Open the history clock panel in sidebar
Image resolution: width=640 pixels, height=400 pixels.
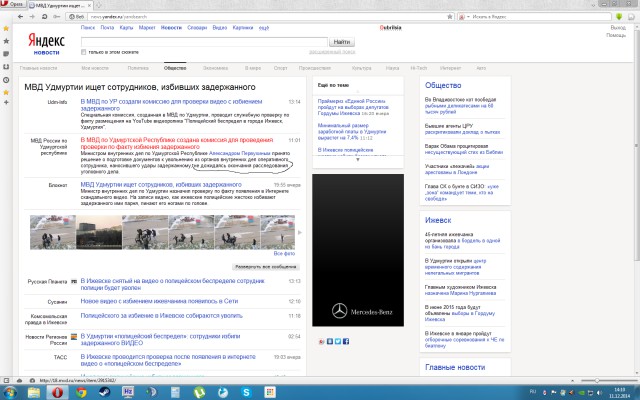[x=6, y=80]
